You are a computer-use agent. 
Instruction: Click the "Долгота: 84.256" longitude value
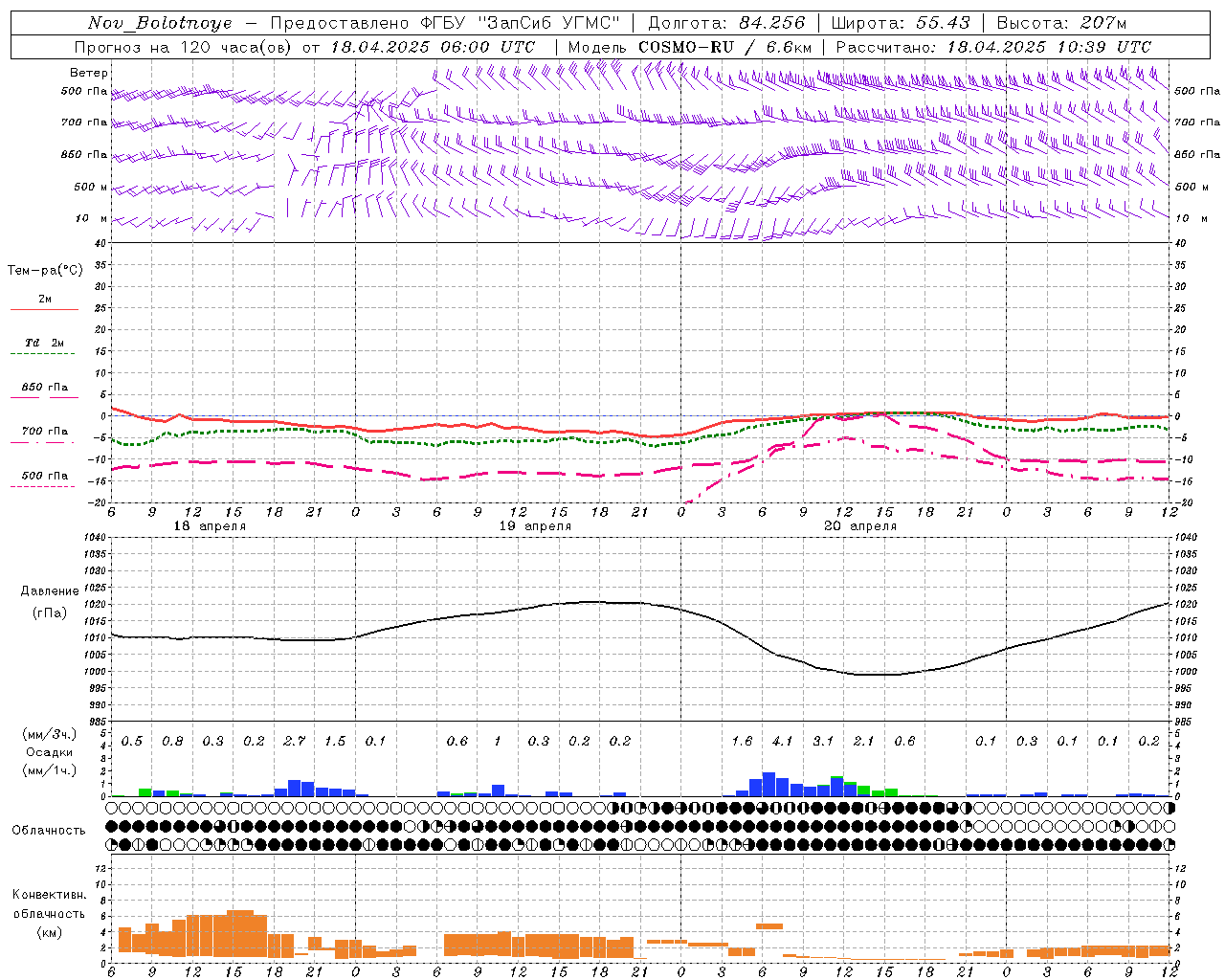(726, 23)
